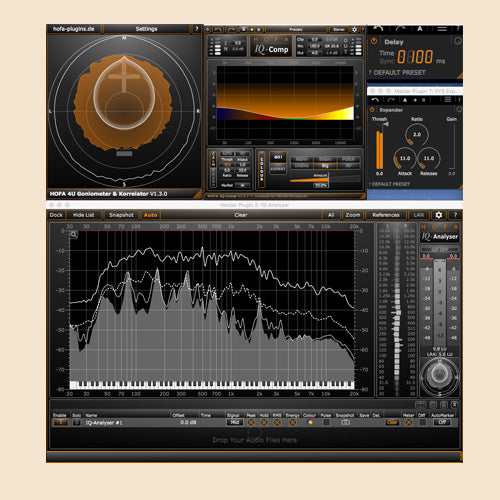Screen dimensions: 500x500
Task: Toggle Hold checkbox for IQ-Analyser #1
Action: 264,422
